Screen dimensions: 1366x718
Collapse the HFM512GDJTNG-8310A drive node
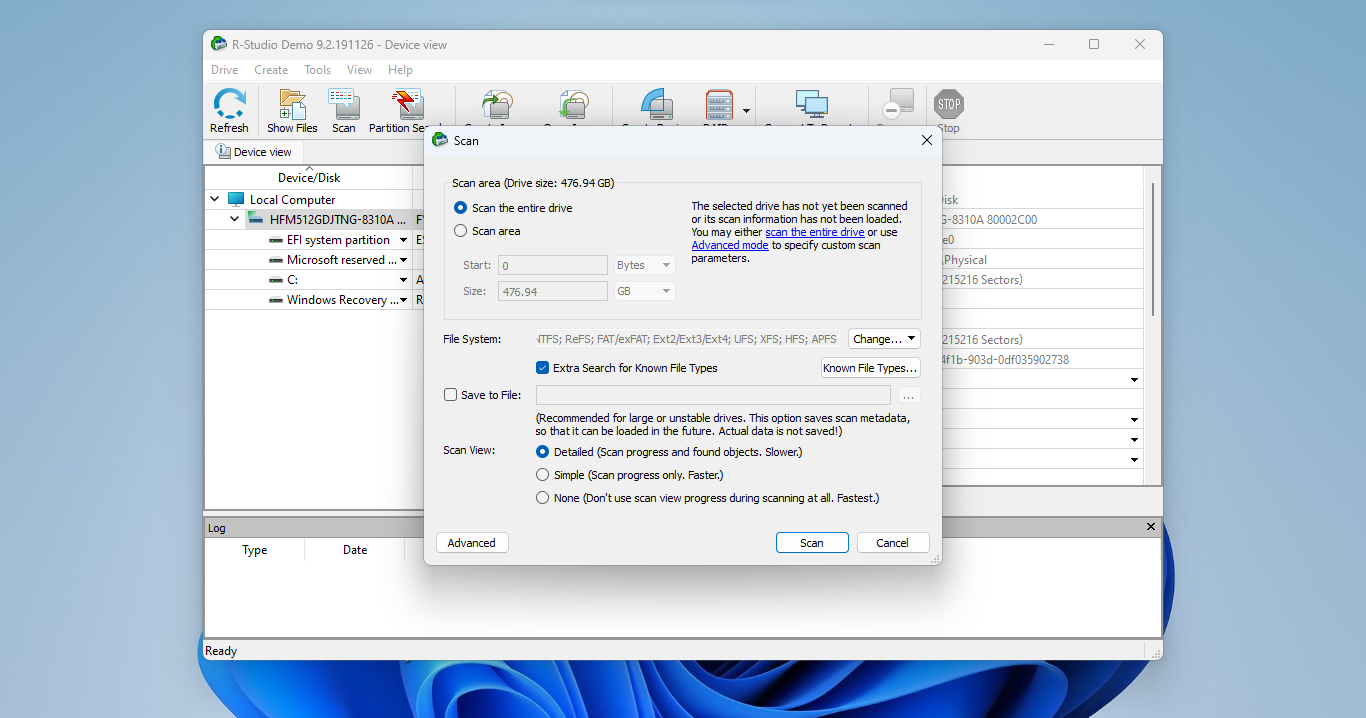(x=235, y=219)
